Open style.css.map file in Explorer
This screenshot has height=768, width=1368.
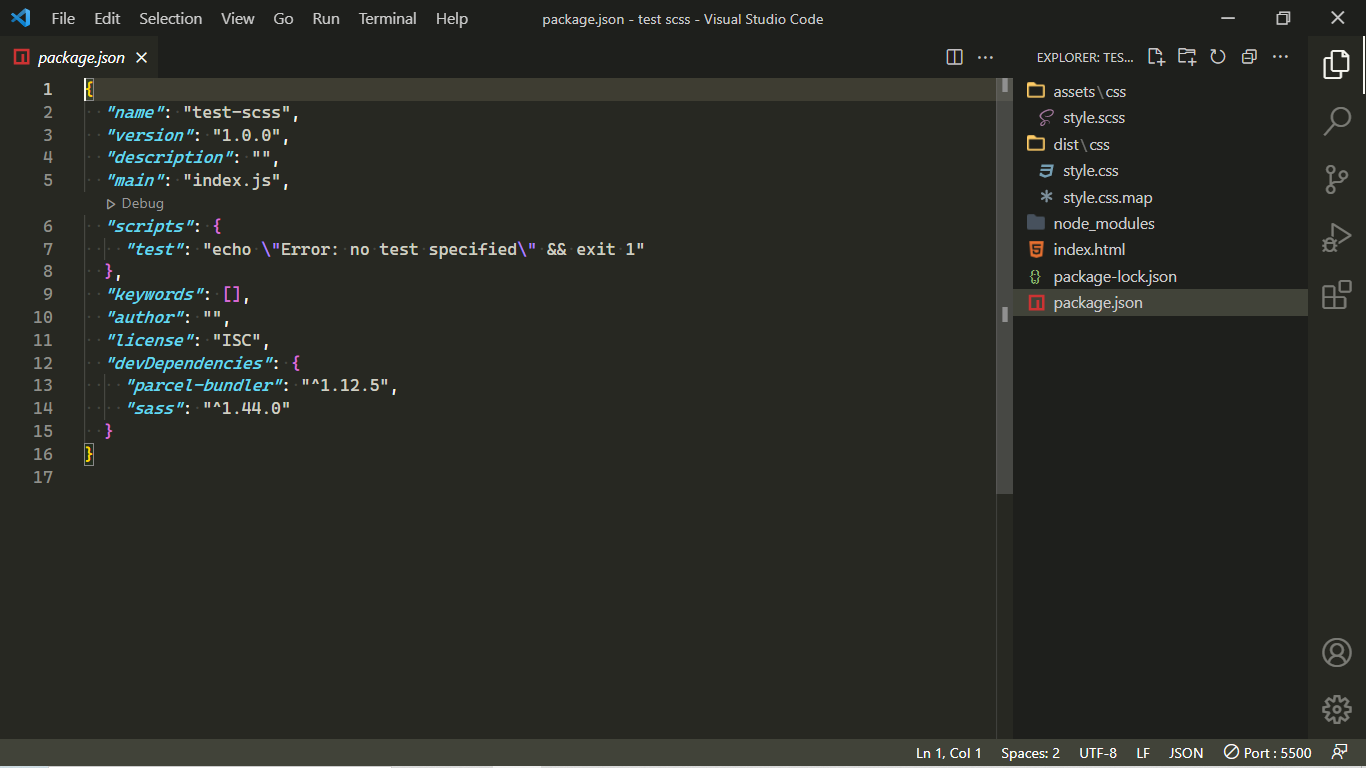[x=1160, y=197]
